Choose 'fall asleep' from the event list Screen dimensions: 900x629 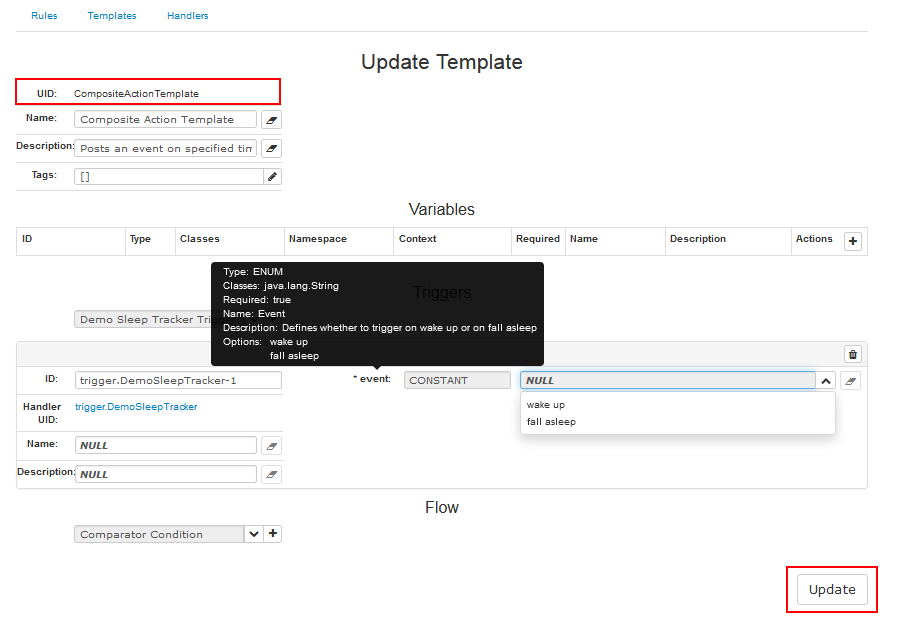coord(551,421)
